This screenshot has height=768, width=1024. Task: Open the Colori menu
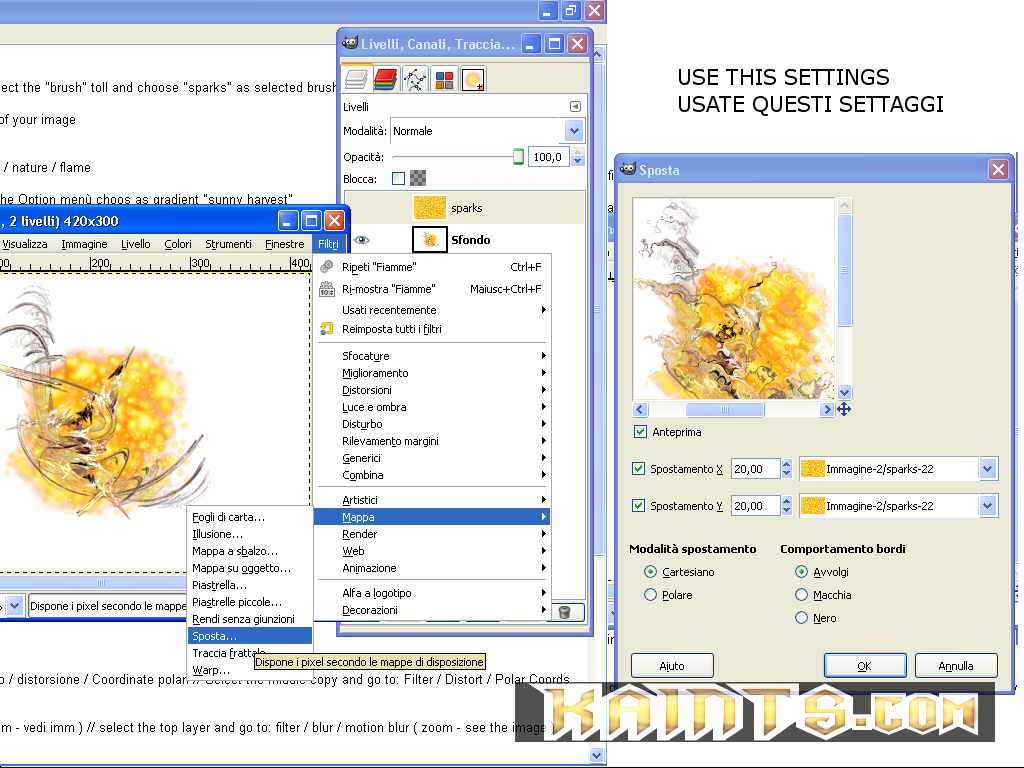pos(178,244)
